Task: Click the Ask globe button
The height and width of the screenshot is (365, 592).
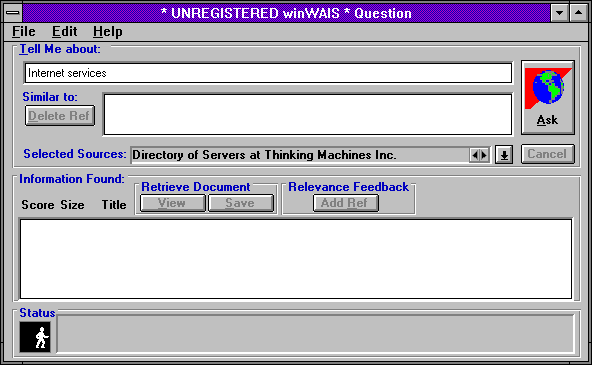Action: 548,97
